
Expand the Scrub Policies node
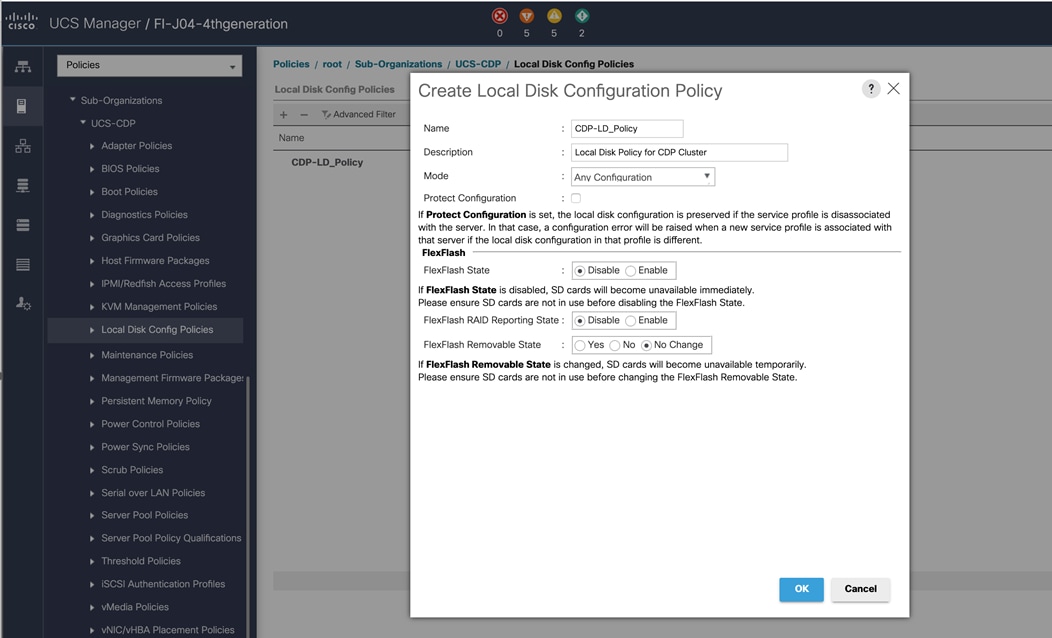(92, 470)
